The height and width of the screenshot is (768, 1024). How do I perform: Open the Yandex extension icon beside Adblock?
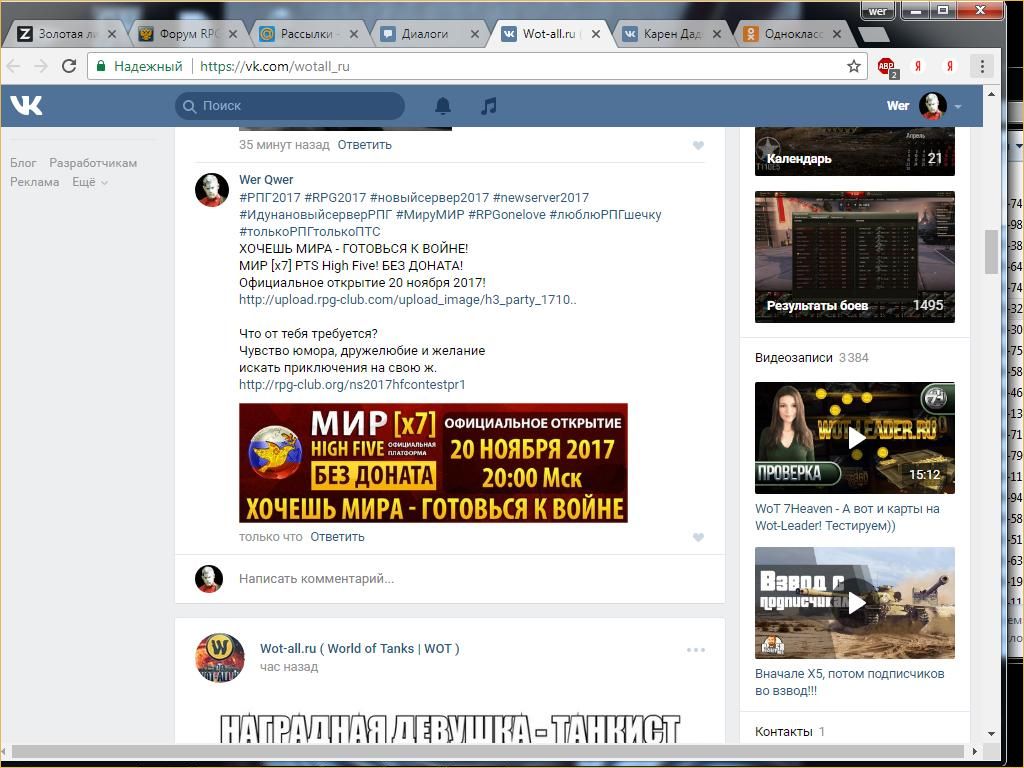(918, 66)
